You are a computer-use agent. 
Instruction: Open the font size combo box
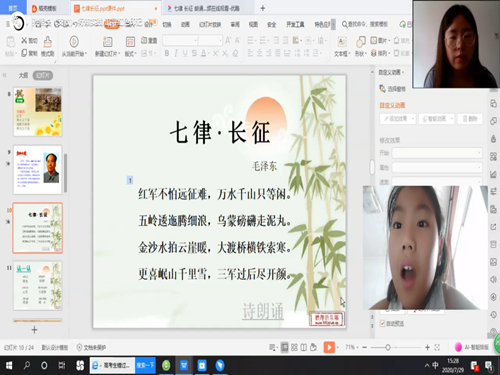coord(210,41)
